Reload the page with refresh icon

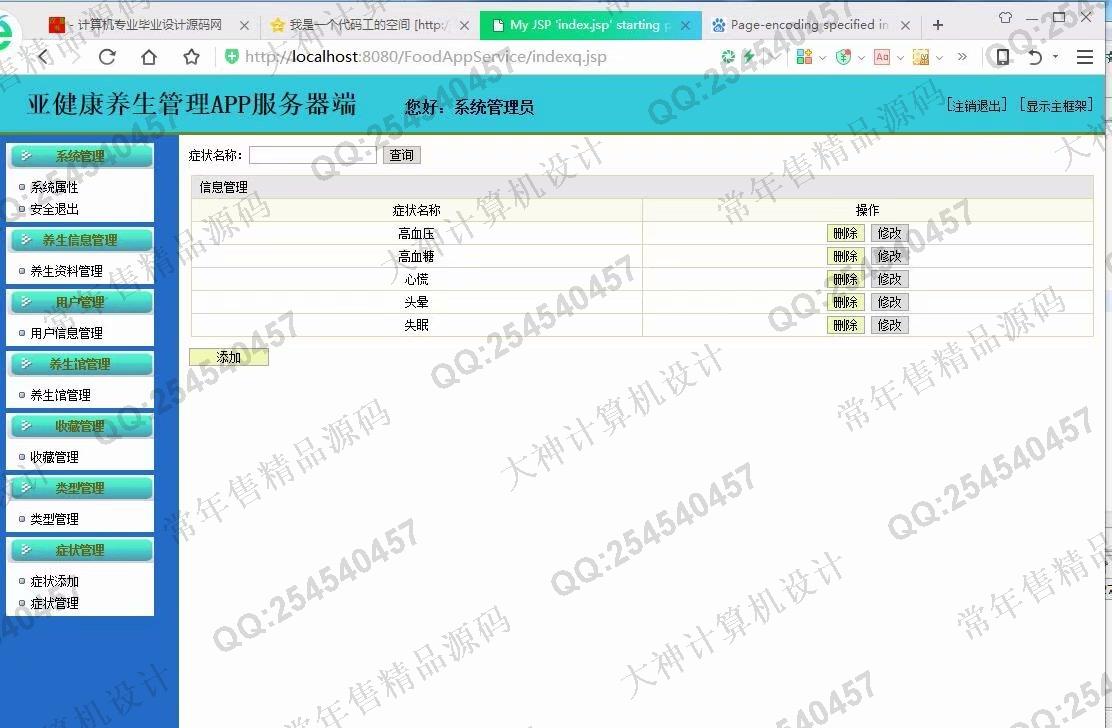coord(107,57)
